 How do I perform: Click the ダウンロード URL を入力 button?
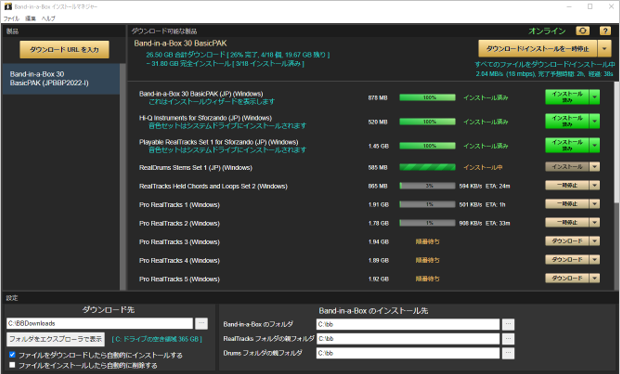pos(64,50)
